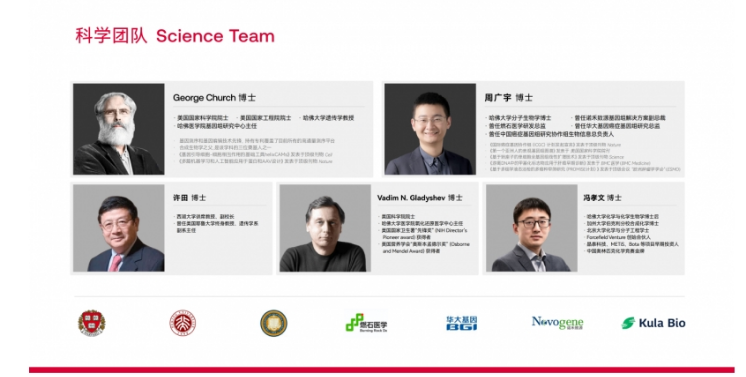The height and width of the screenshot is (377, 746).
Task: Click the name "冯孝文 博士"
Action: coord(603,198)
